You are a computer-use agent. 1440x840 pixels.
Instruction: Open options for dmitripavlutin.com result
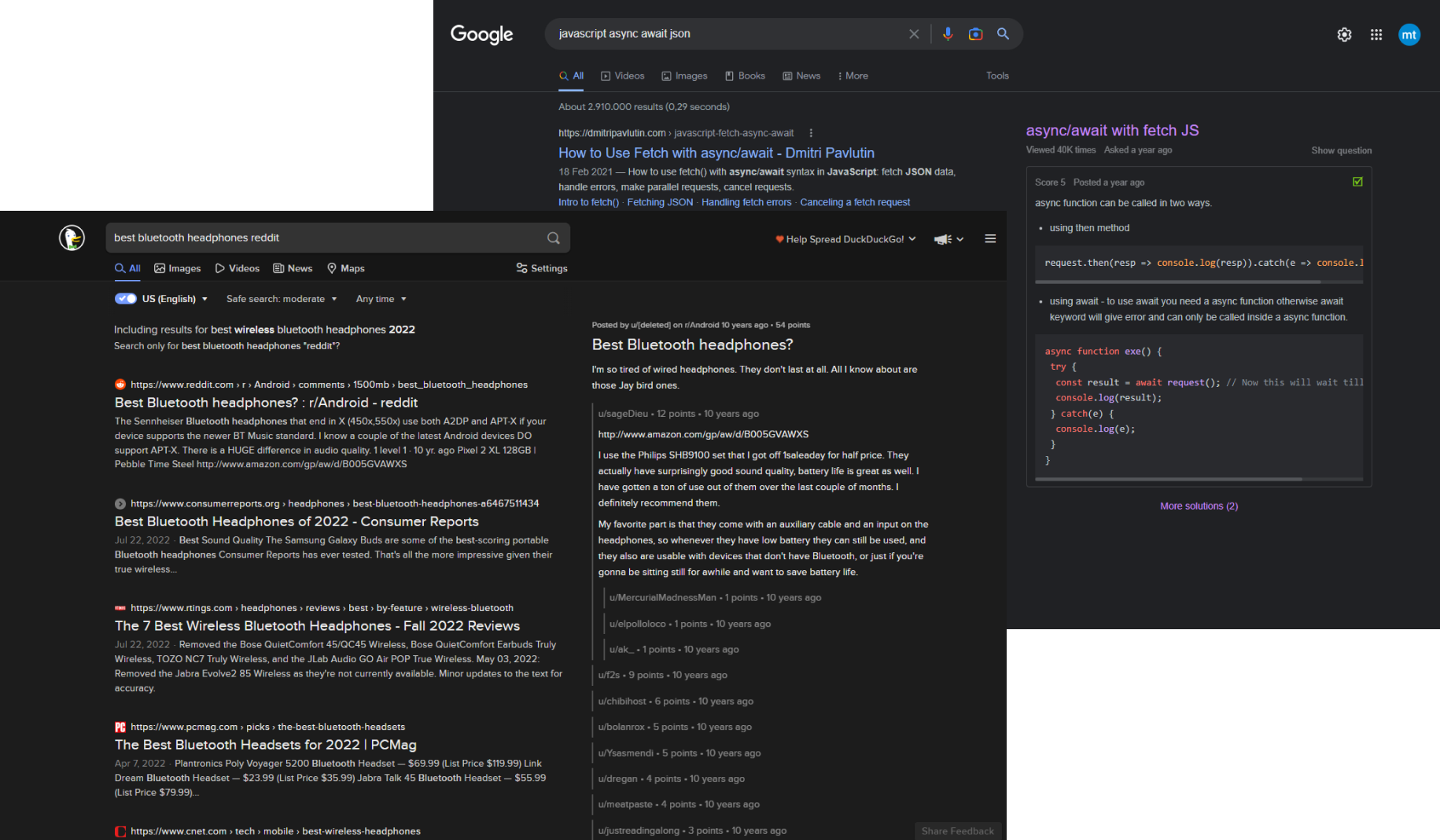tap(811, 133)
